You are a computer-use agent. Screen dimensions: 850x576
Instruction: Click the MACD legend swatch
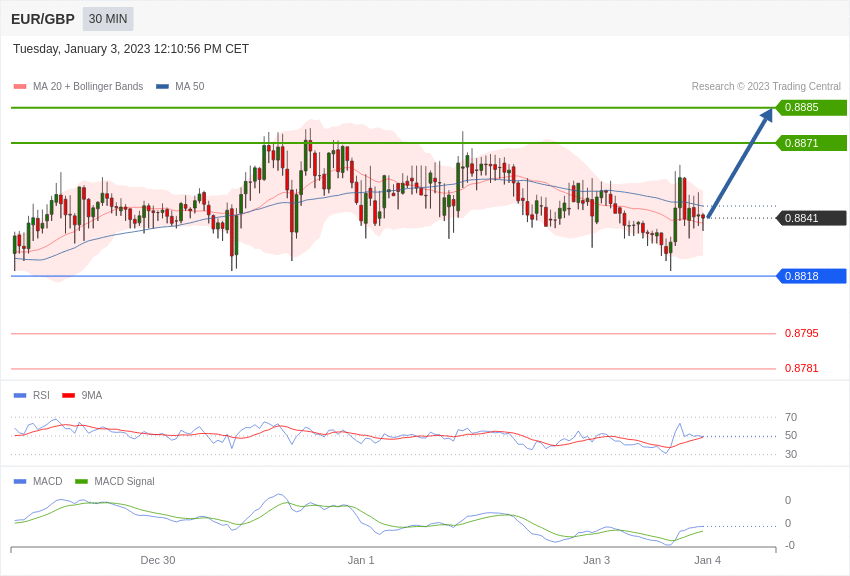[x=20, y=481]
